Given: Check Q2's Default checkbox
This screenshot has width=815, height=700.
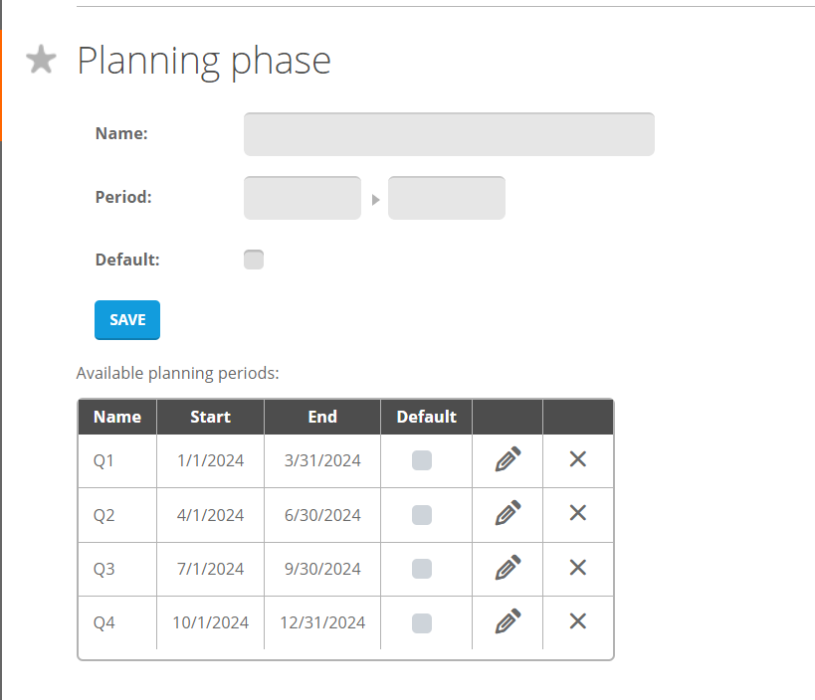Looking at the screenshot, I should (x=421, y=514).
